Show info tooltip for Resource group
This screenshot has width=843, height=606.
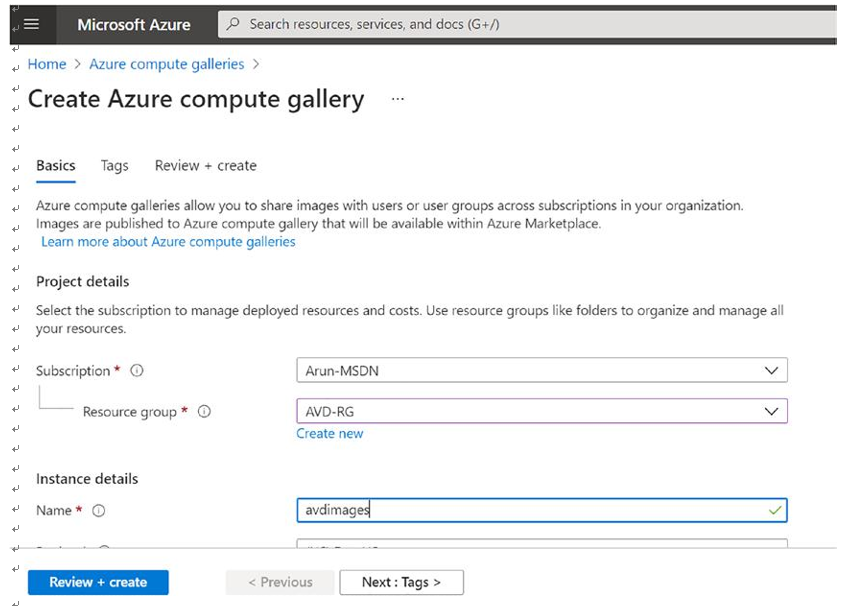coord(204,411)
